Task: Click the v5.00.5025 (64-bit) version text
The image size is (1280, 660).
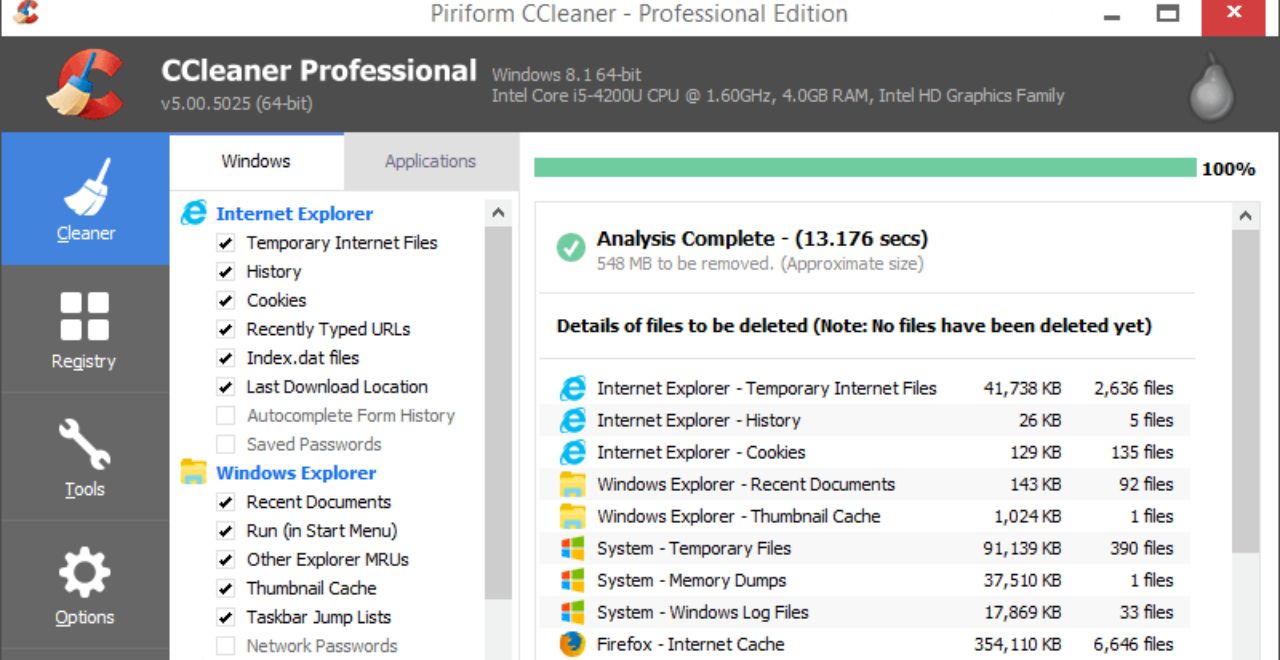Action: coord(237,103)
